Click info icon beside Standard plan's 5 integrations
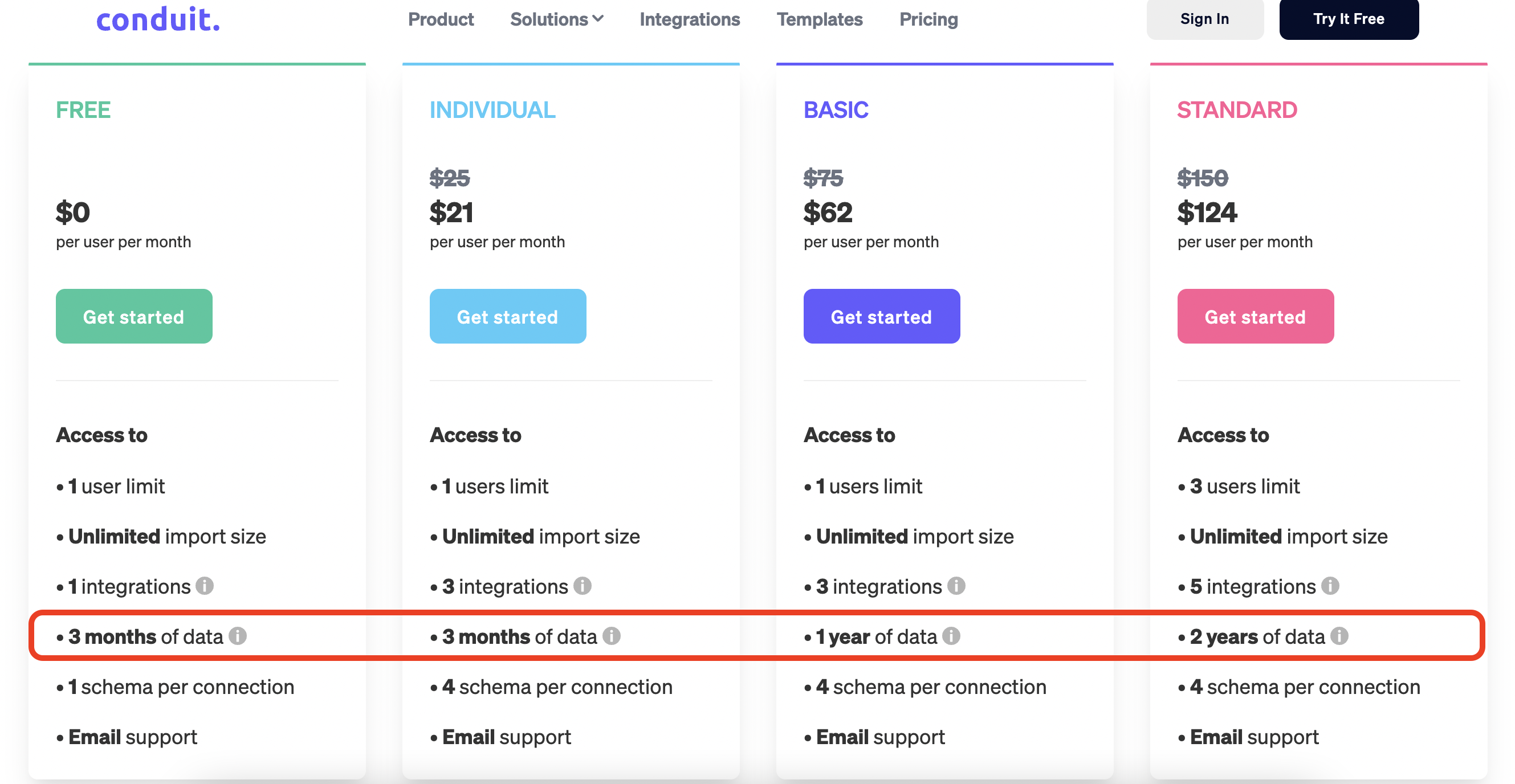The image size is (1515, 784). click(x=1330, y=586)
